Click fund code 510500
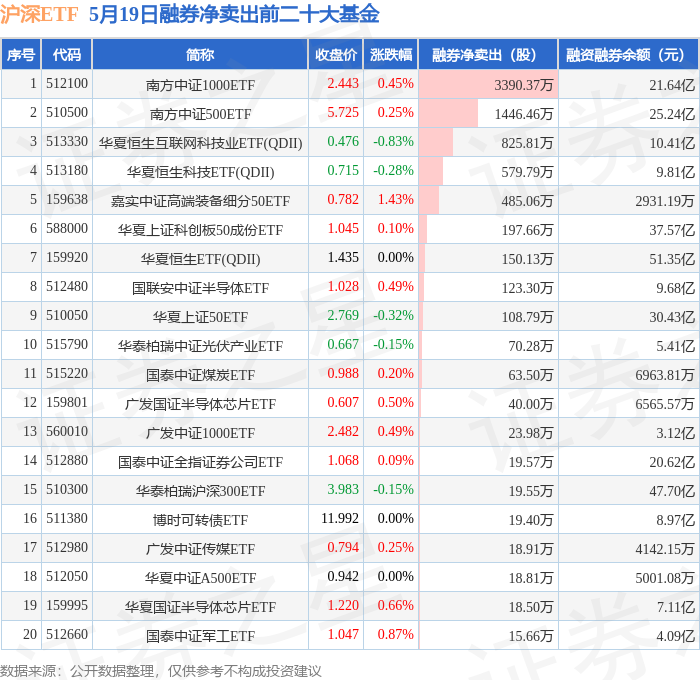Screen dimensions: 700x680 click(67, 113)
